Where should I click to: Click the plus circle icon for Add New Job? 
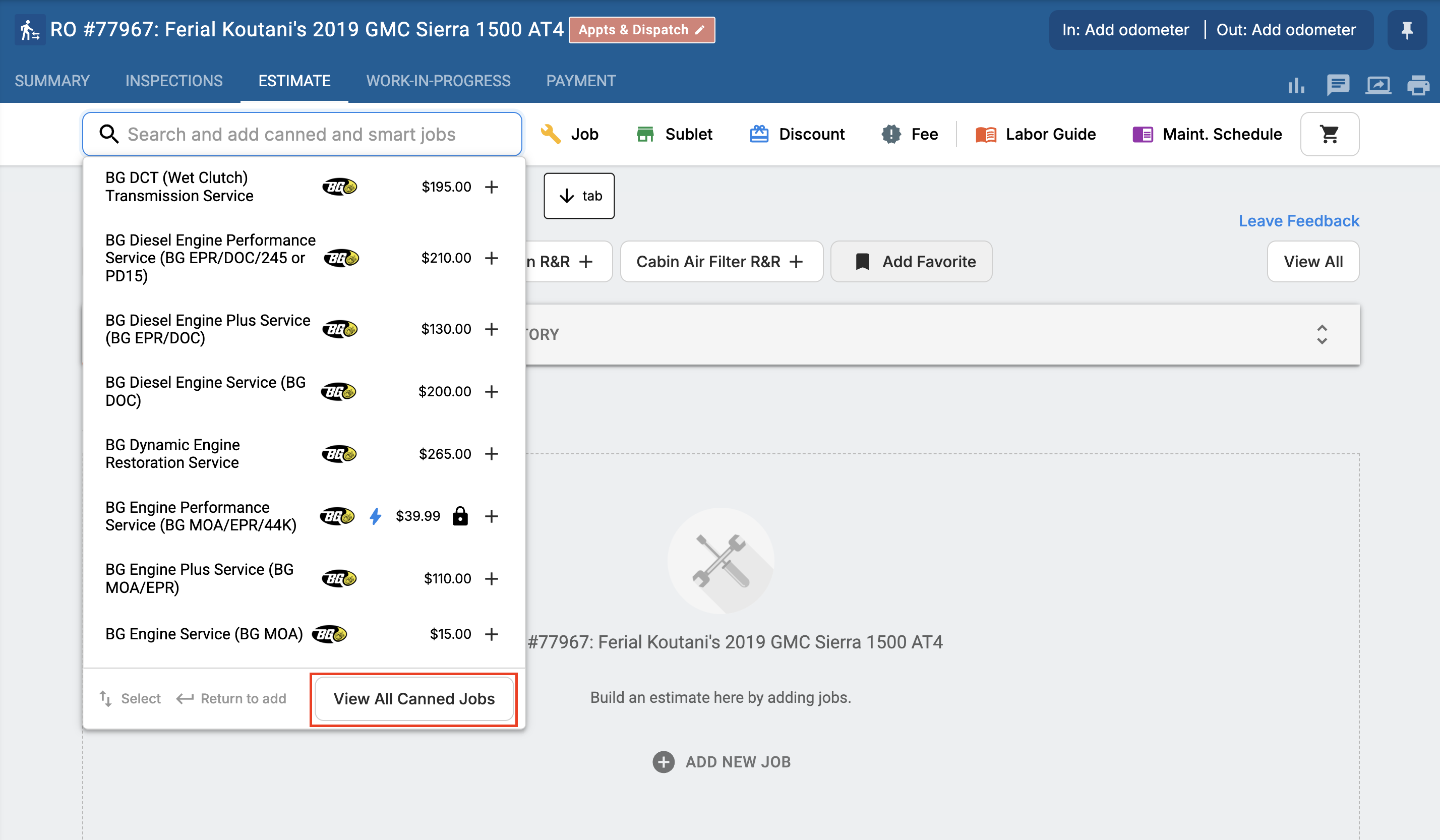664,762
